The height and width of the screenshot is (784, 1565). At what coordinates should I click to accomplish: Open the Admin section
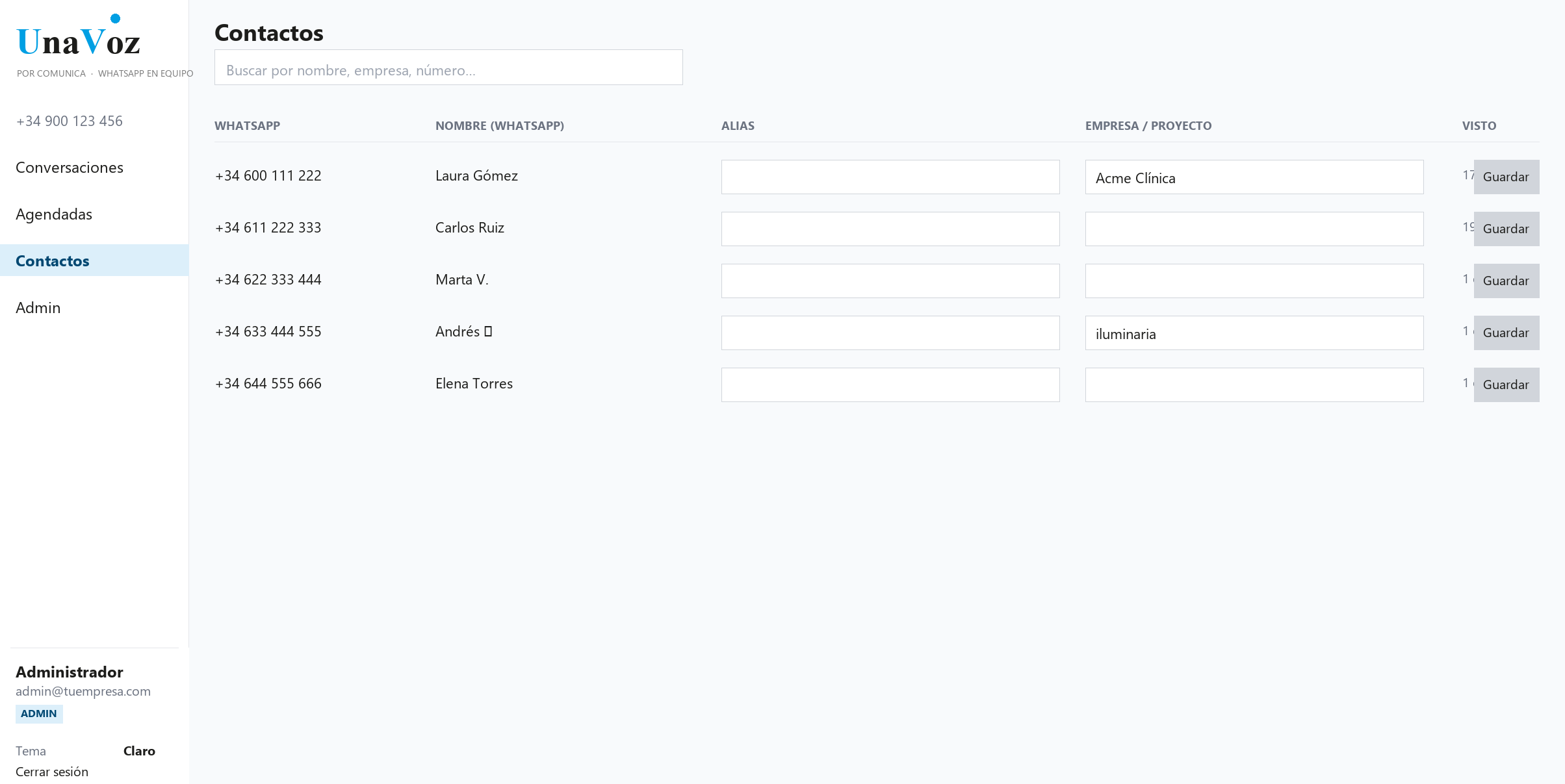point(38,308)
